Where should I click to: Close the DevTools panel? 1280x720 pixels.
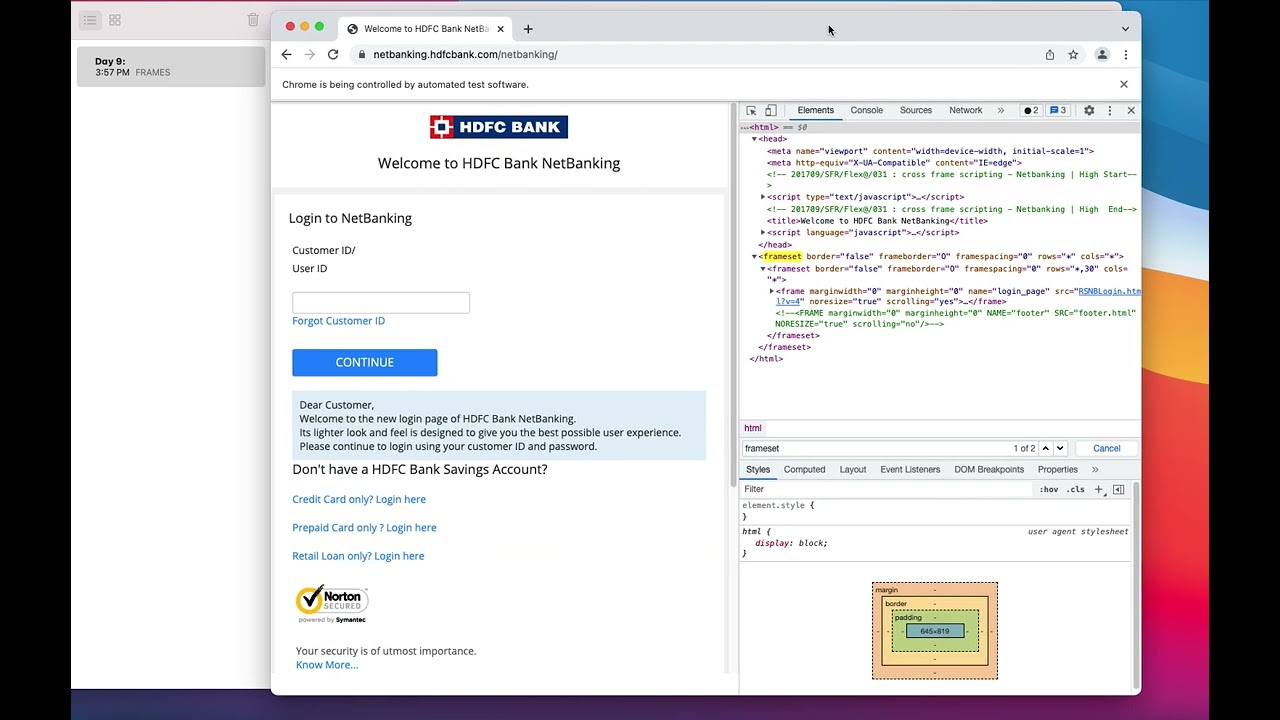(1131, 111)
